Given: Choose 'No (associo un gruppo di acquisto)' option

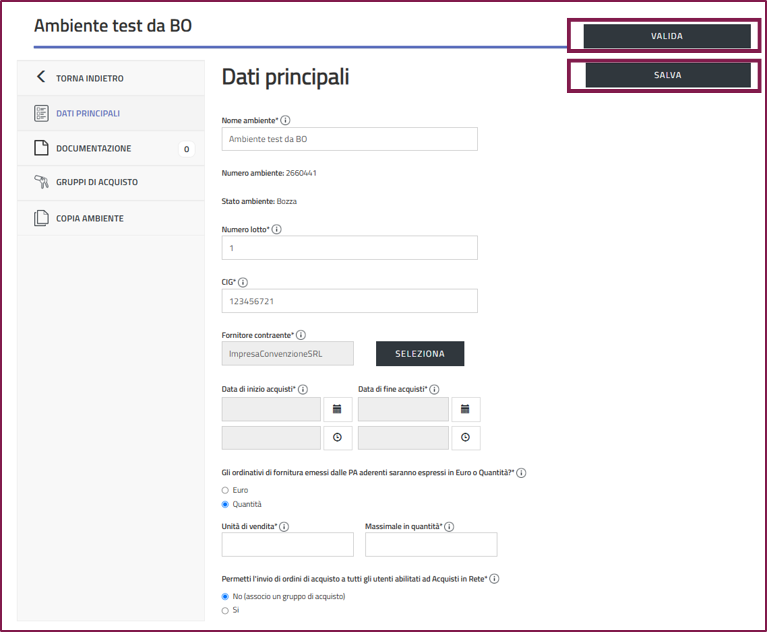Looking at the screenshot, I should click(225, 596).
